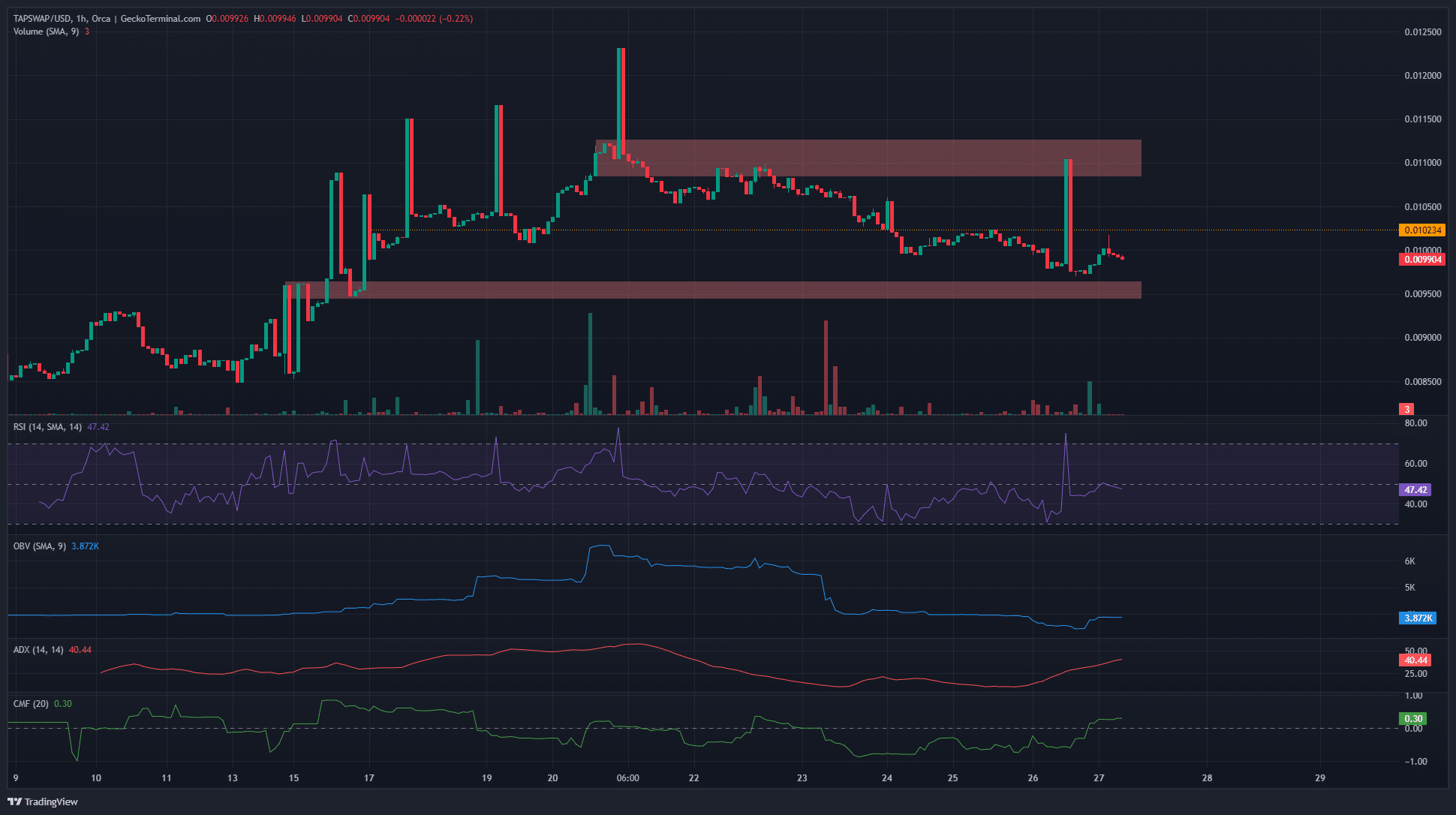The width and height of the screenshot is (1456, 815).
Task: Click the green 0.30 CMF value tag
Action: point(1413,719)
